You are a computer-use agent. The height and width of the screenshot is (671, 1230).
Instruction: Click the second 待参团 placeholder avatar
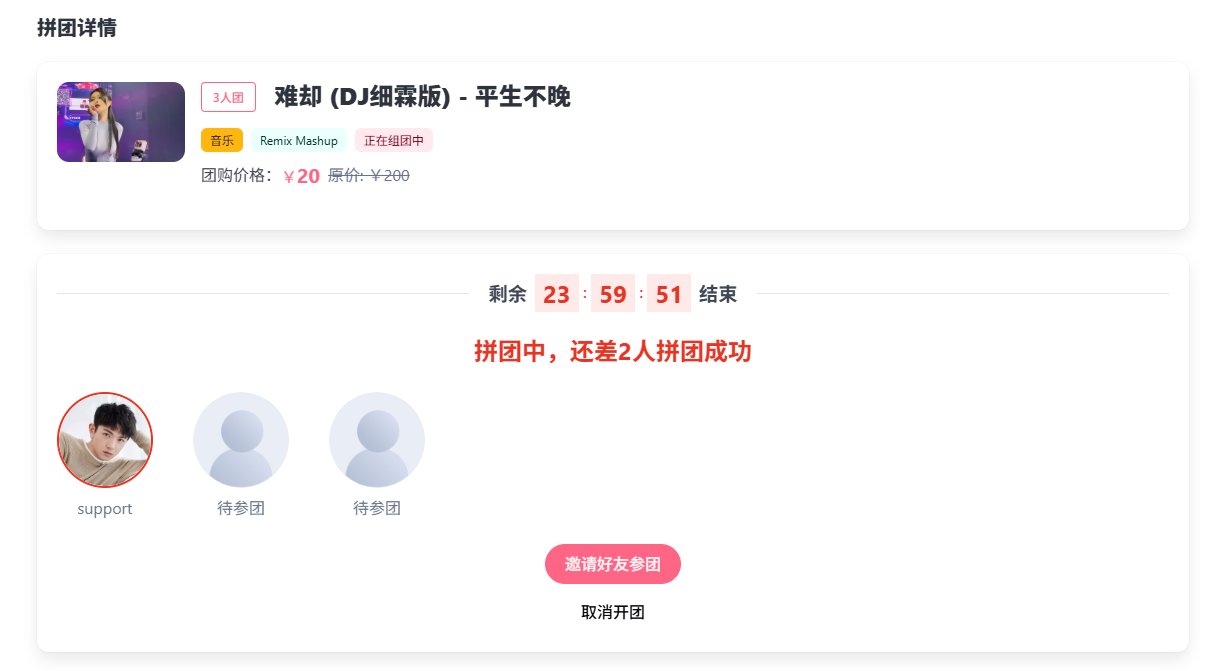376,439
